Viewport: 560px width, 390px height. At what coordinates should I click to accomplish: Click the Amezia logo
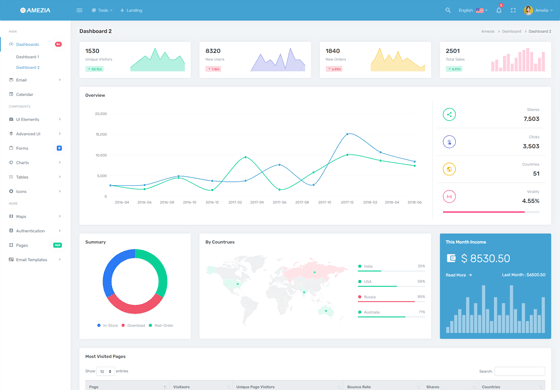tap(35, 10)
